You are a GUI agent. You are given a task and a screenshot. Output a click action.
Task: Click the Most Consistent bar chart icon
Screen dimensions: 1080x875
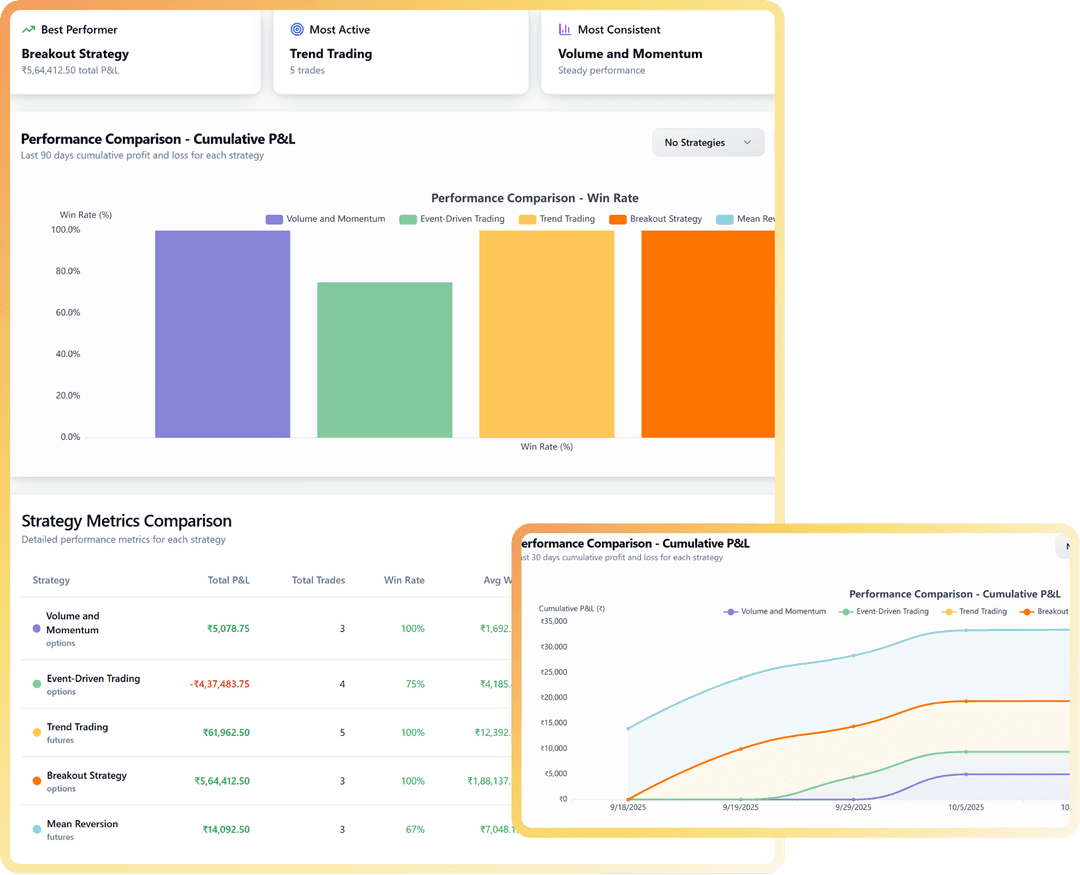[x=565, y=30]
